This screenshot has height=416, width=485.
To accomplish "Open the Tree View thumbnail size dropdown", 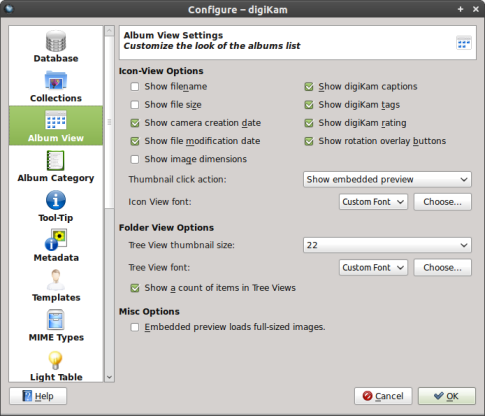I will click(x=387, y=245).
